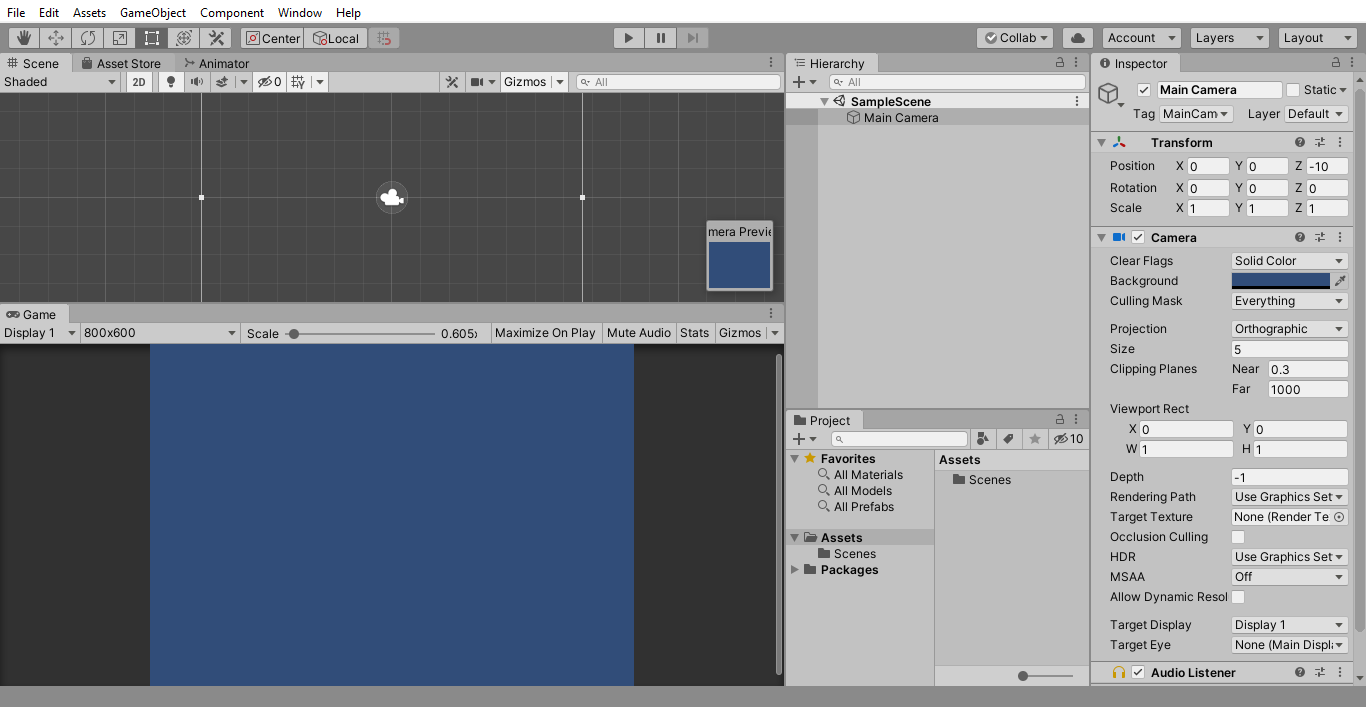Viewport: 1366px width, 707px height.
Task: Lock the Inspector panel
Action: tap(1336, 63)
